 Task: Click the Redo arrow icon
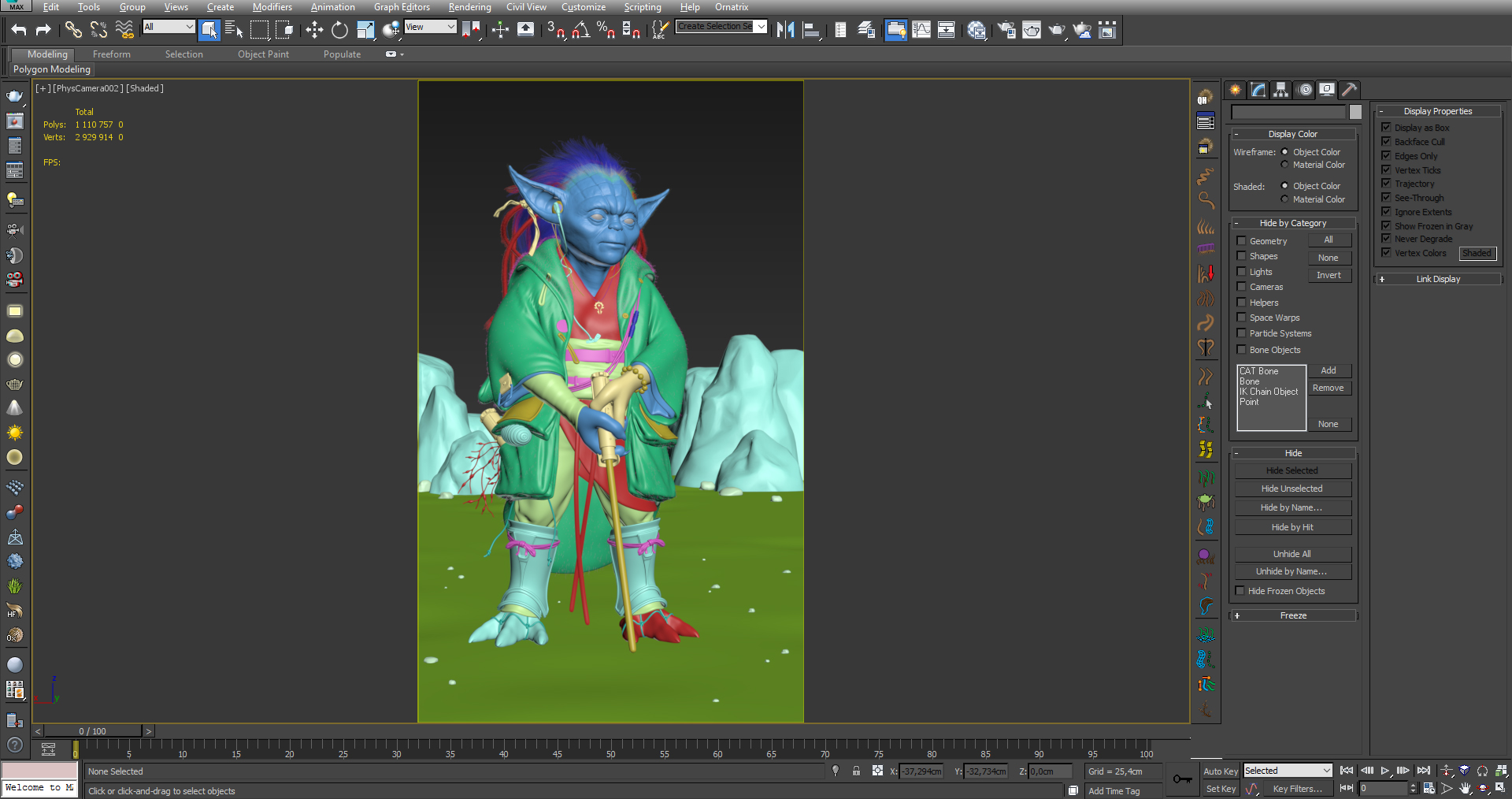click(x=43, y=30)
